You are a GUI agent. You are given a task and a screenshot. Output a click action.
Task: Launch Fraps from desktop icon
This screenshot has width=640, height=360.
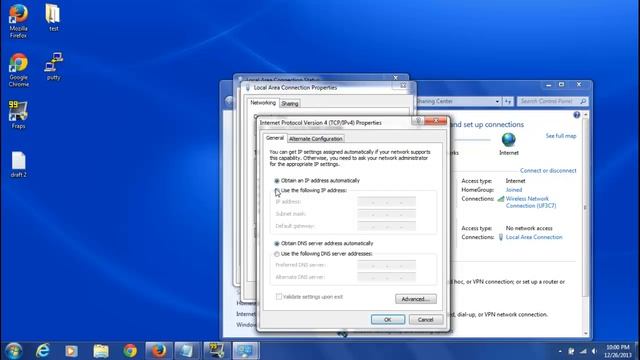point(18,115)
